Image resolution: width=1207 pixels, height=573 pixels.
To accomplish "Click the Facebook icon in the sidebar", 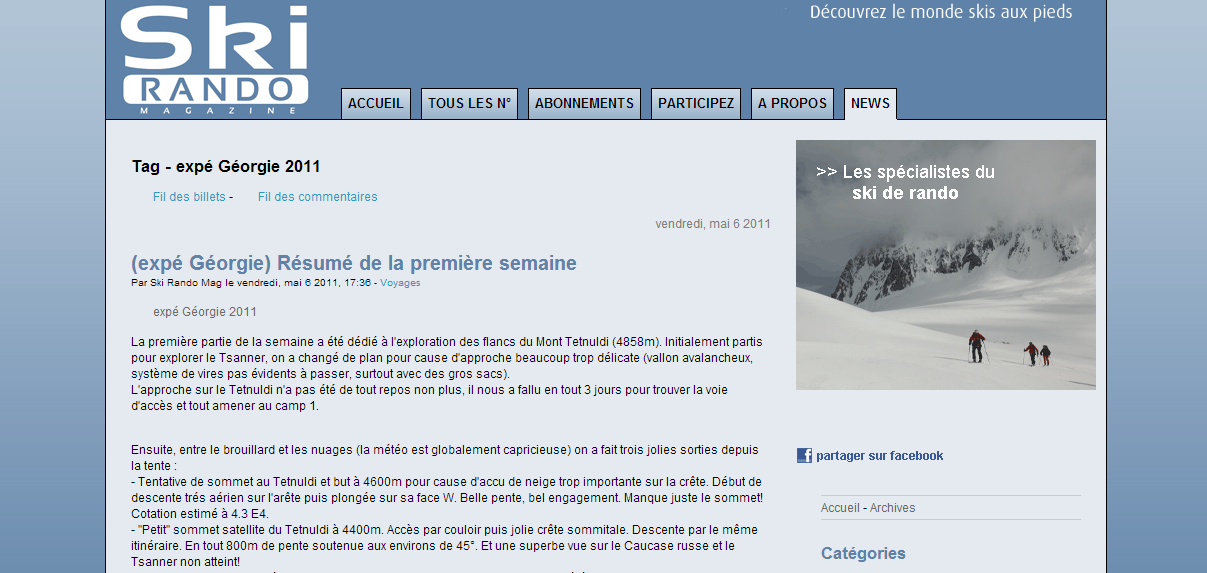I will [804, 456].
